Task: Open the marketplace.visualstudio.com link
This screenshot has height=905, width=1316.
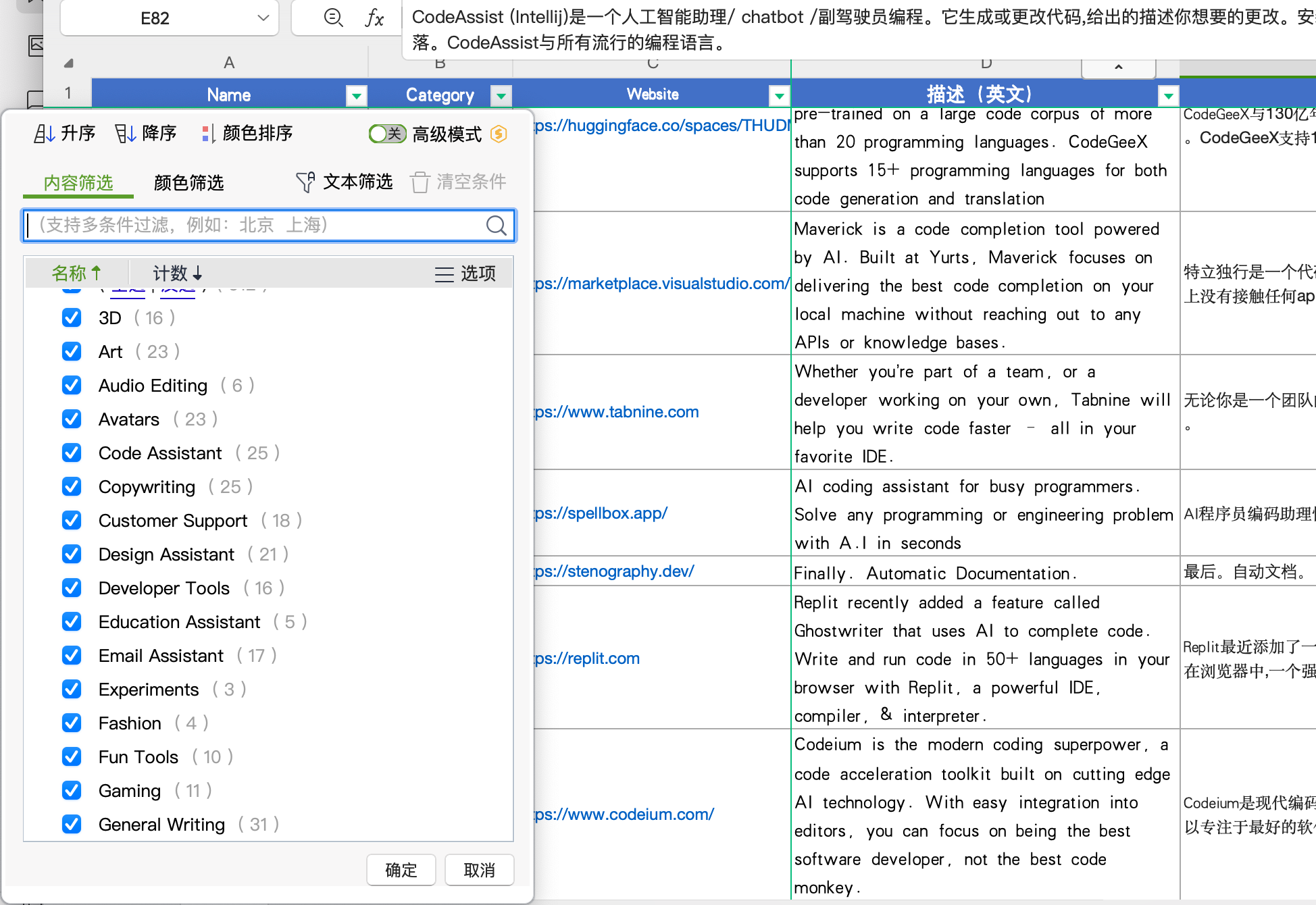Action: click(662, 284)
